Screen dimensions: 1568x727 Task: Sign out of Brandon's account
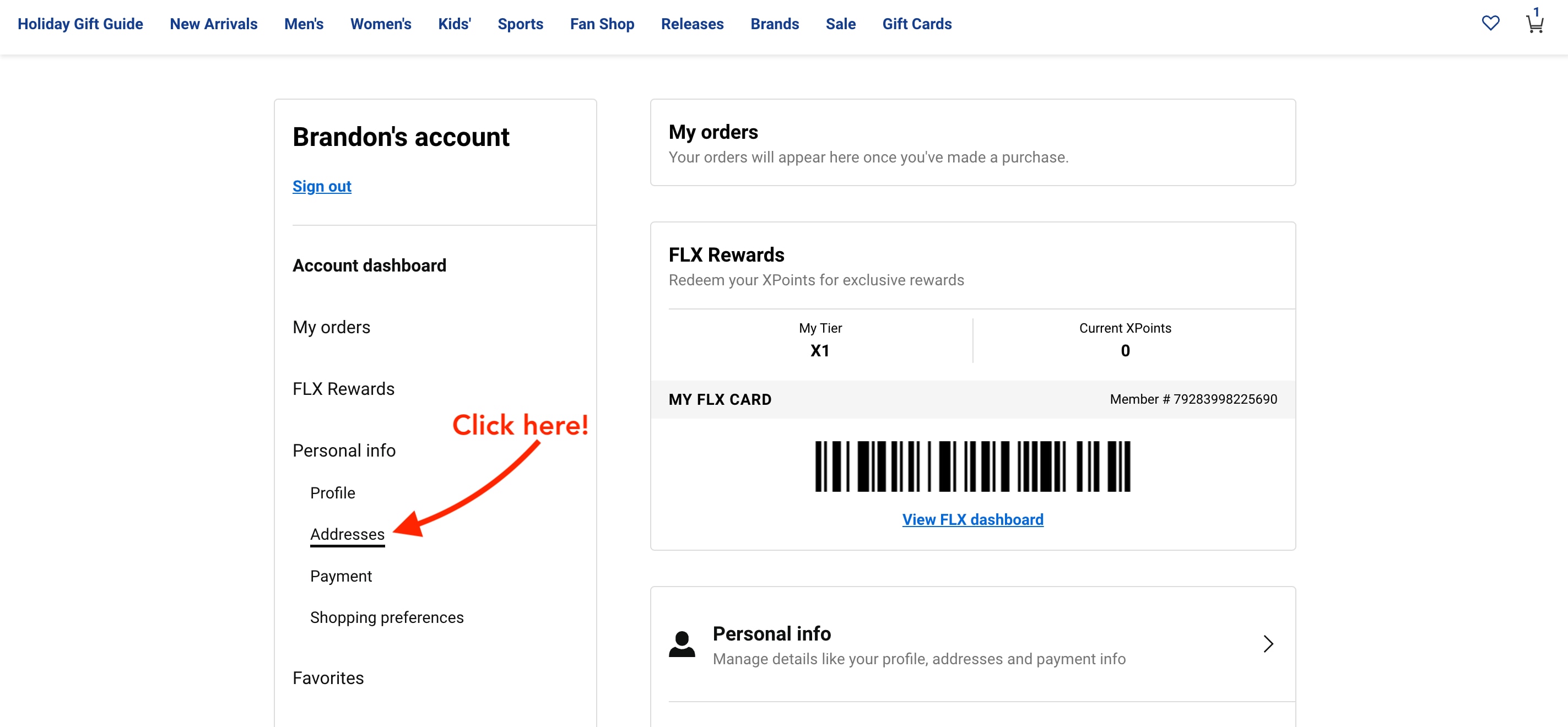pyautogui.click(x=322, y=186)
